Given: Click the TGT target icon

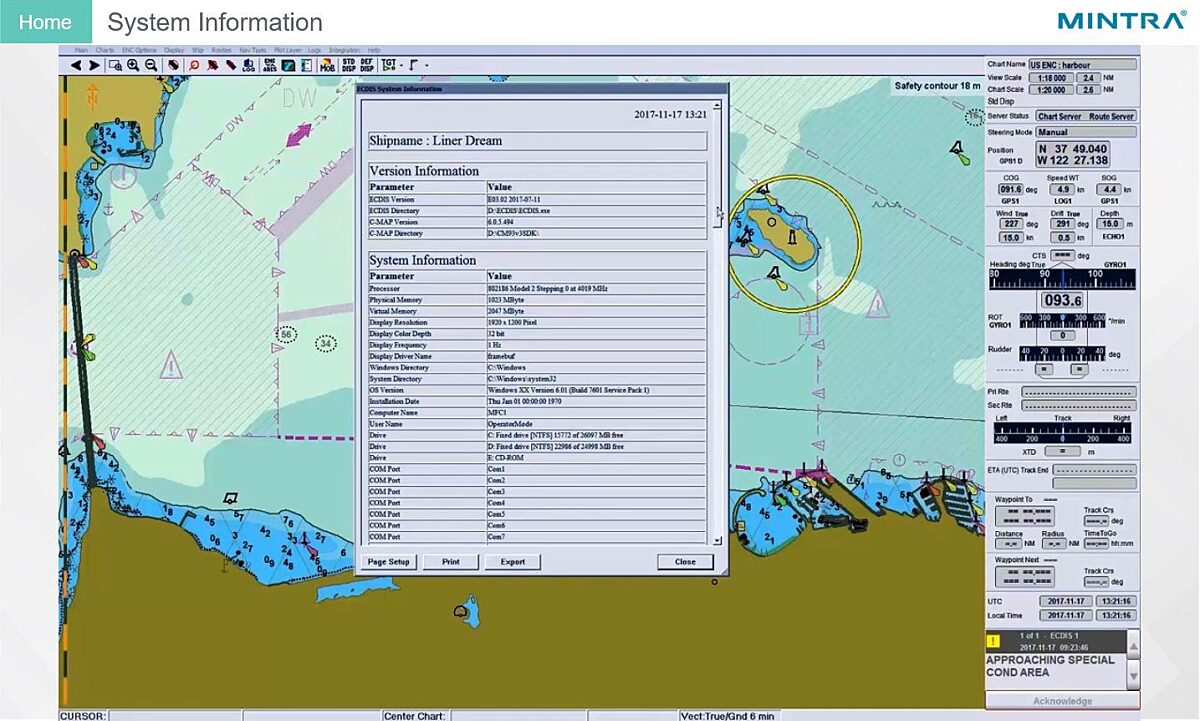Looking at the screenshot, I should tap(388, 66).
